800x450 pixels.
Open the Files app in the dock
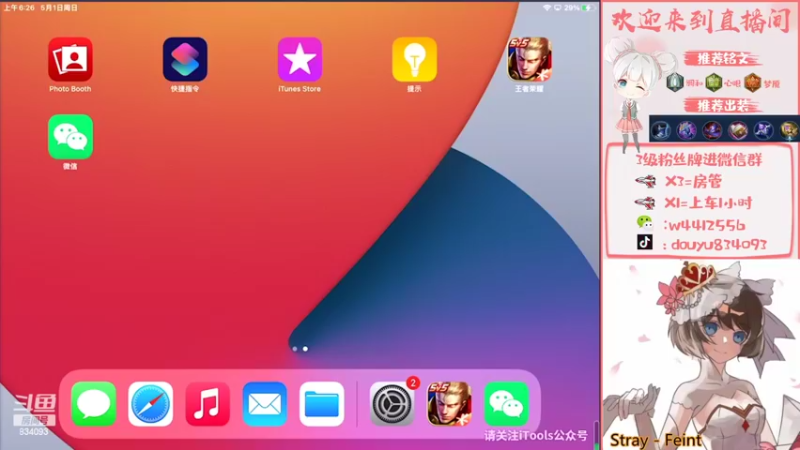pos(322,404)
